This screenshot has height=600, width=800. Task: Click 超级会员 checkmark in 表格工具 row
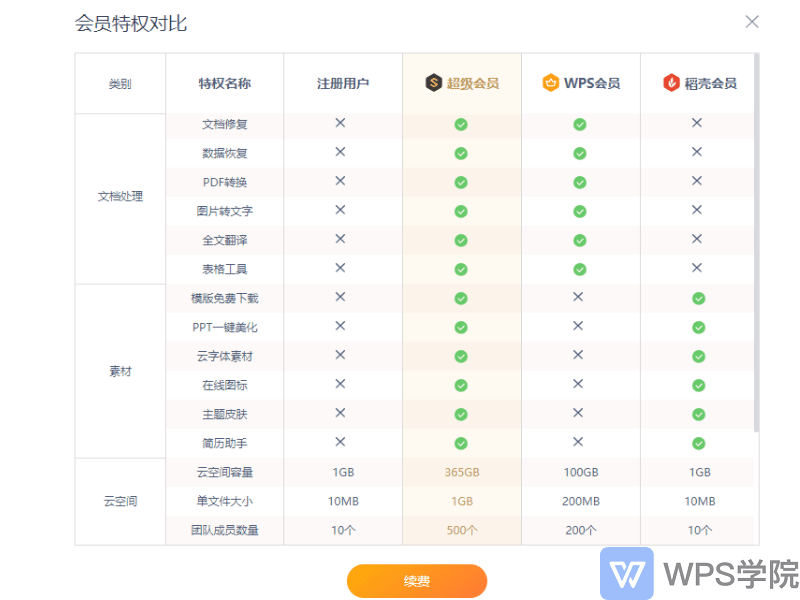(461, 269)
